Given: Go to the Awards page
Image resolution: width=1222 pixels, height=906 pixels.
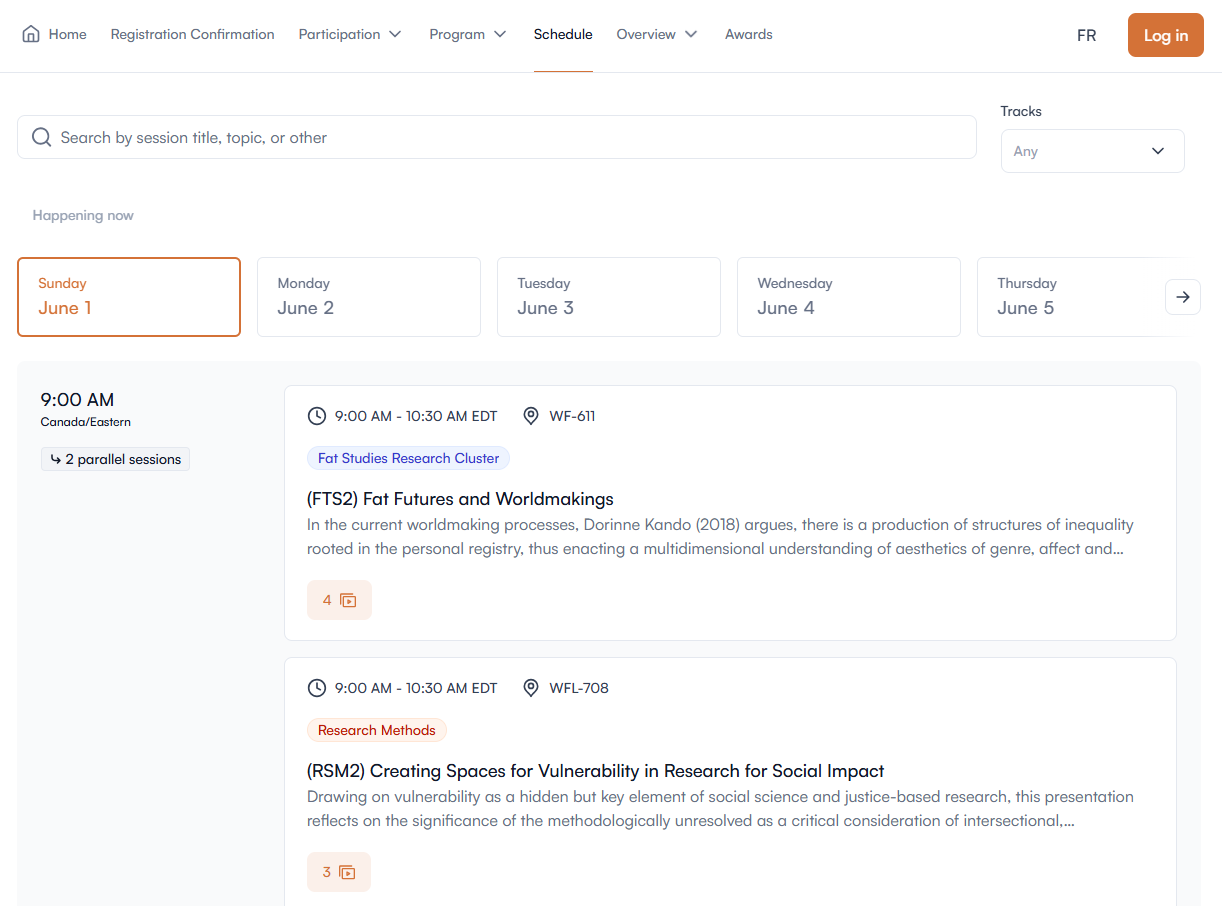Looking at the screenshot, I should pyautogui.click(x=748, y=34).
